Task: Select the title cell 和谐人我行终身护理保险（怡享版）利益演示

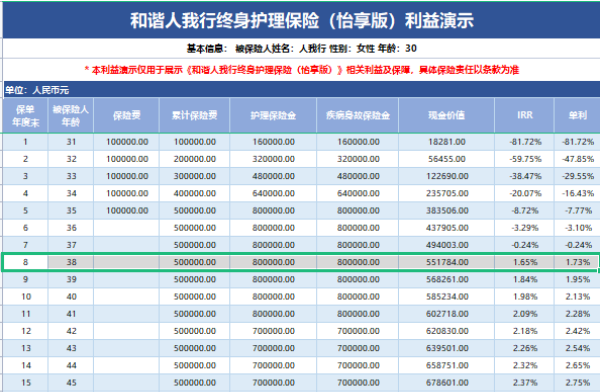Action: [x=302, y=20]
